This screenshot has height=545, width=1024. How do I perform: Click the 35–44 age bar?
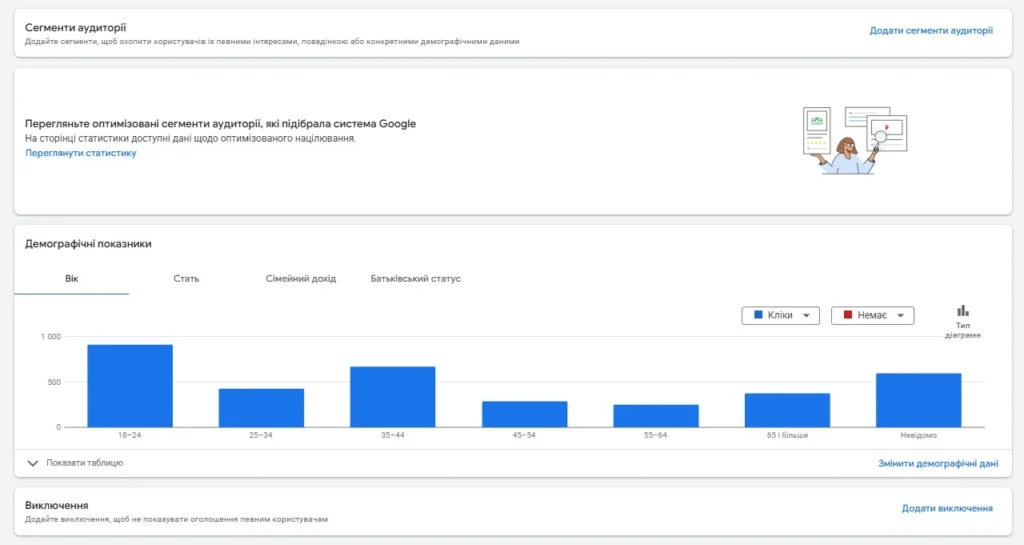click(x=392, y=397)
